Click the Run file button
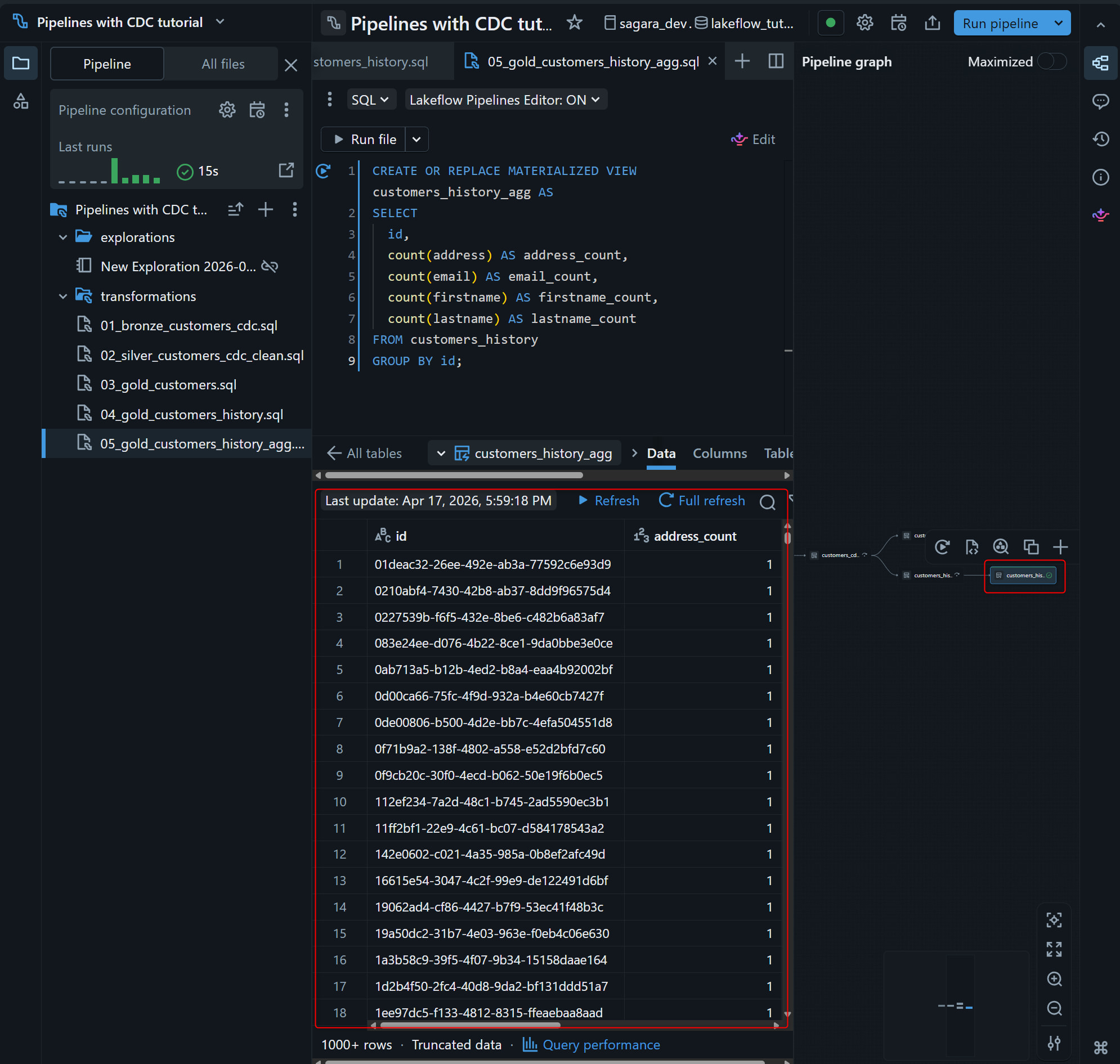This screenshot has height=1064, width=1120. pos(364,140)
